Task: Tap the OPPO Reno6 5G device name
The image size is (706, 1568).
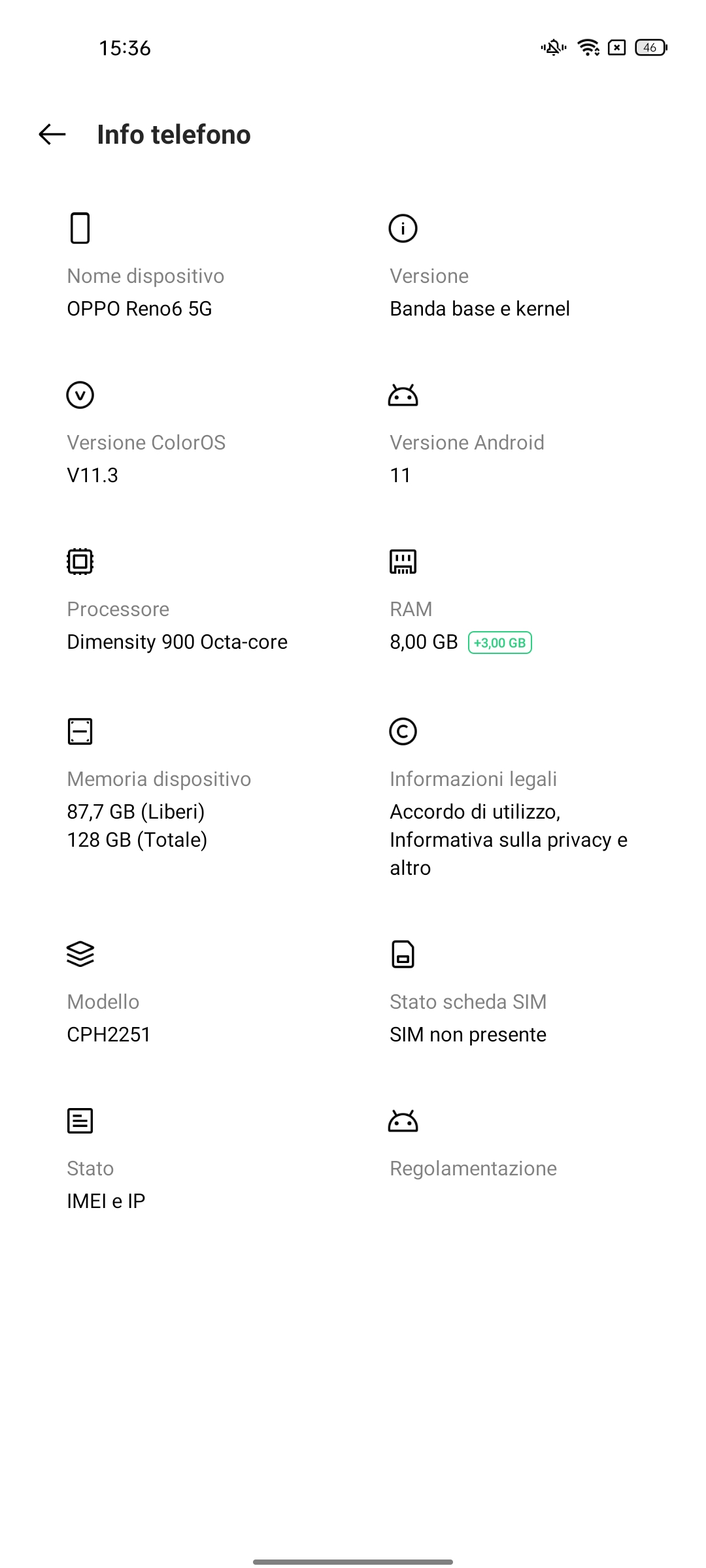Action: click(x=139, y=308)
